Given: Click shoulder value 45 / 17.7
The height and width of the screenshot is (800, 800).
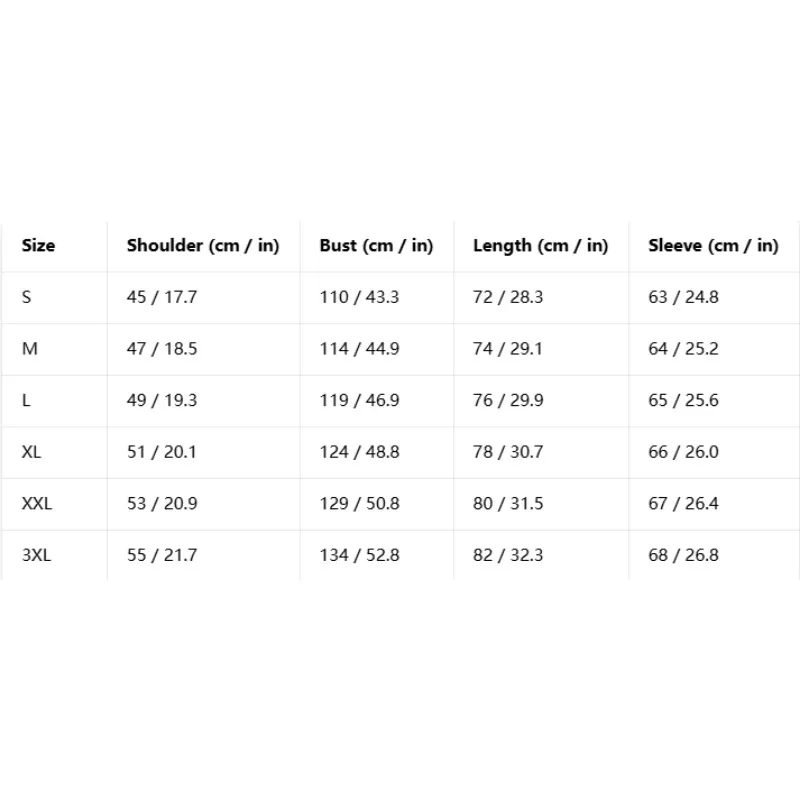Looking at the screenshot, I should tap(162, 297).
